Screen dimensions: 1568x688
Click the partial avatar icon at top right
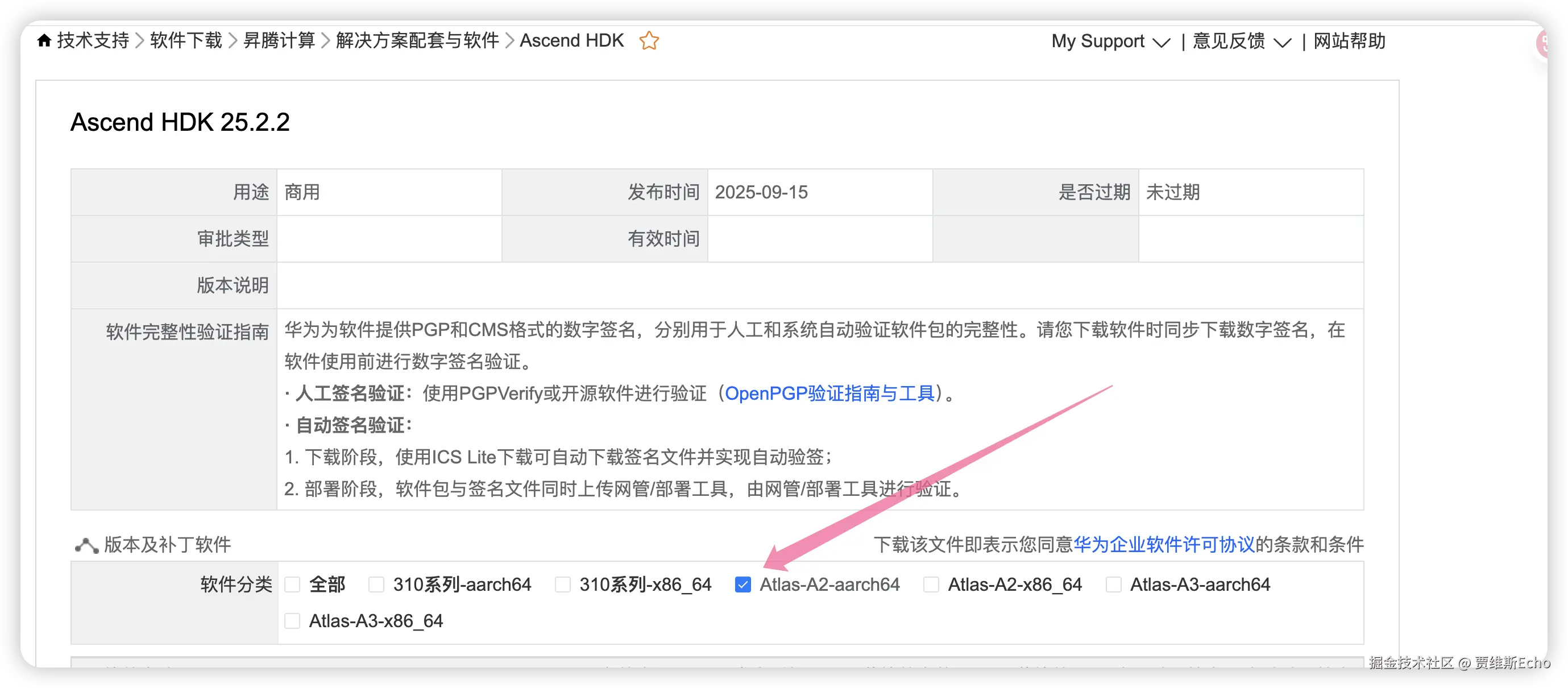click(1542, 44)
